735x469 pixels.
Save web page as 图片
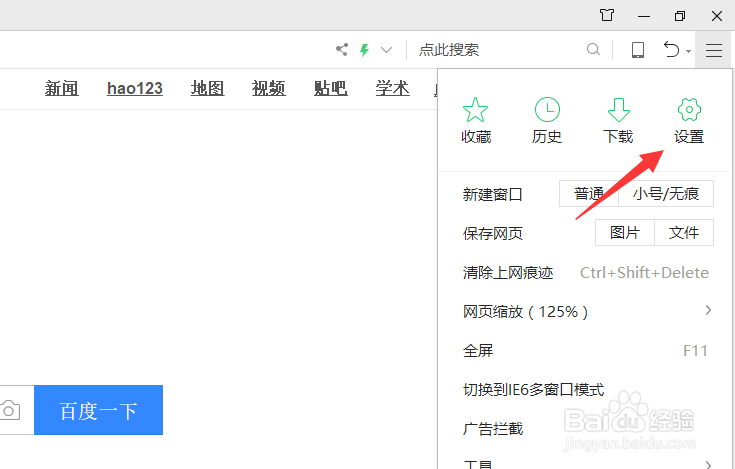coord(625,232)
